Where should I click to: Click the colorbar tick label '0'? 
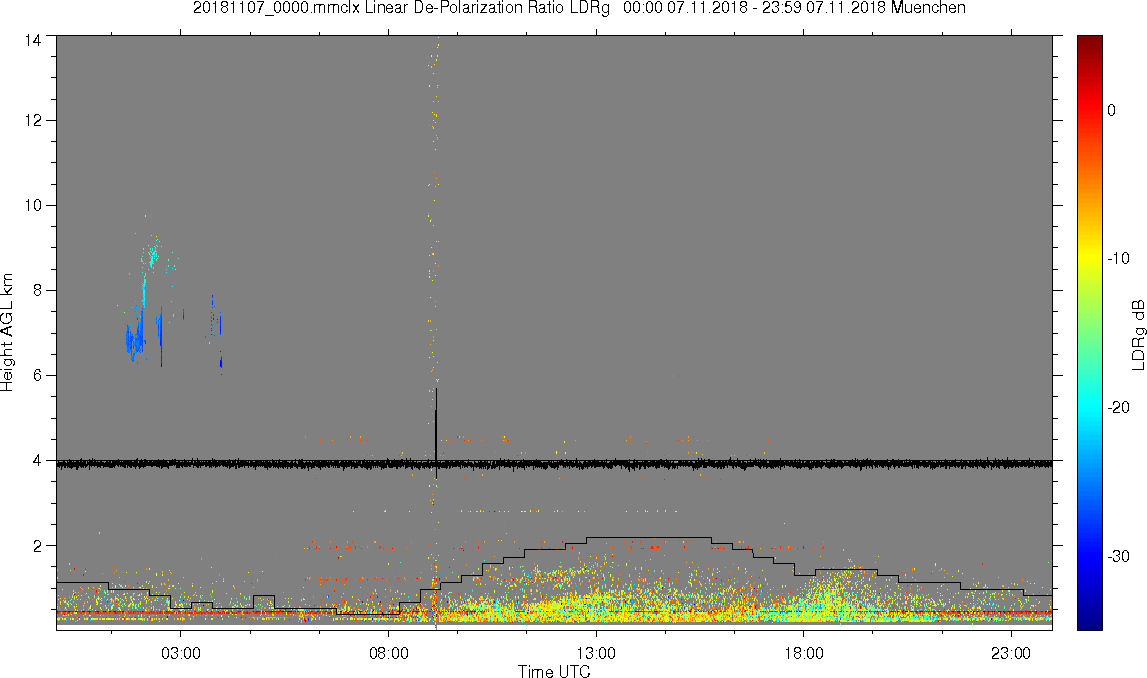[x=1112, y=110]
